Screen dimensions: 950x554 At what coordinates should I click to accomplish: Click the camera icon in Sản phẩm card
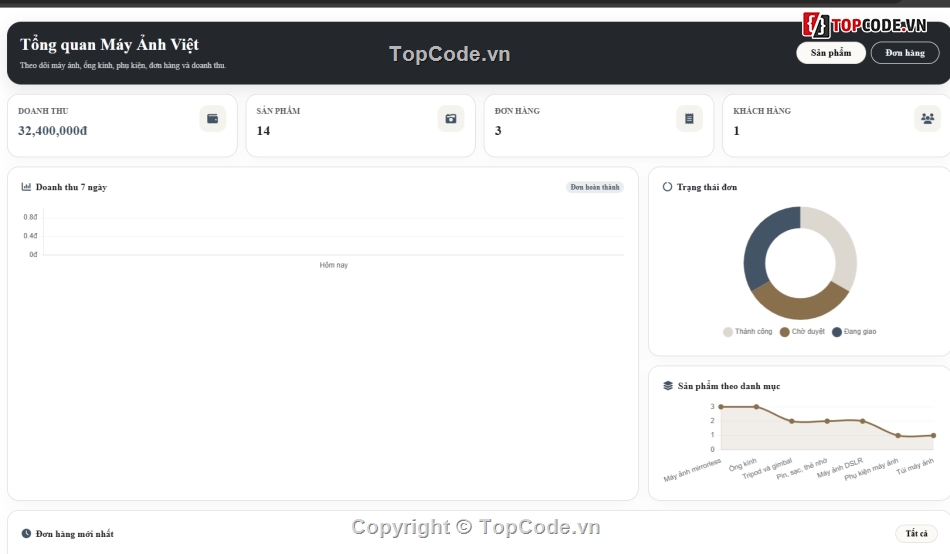pos(451,118)
